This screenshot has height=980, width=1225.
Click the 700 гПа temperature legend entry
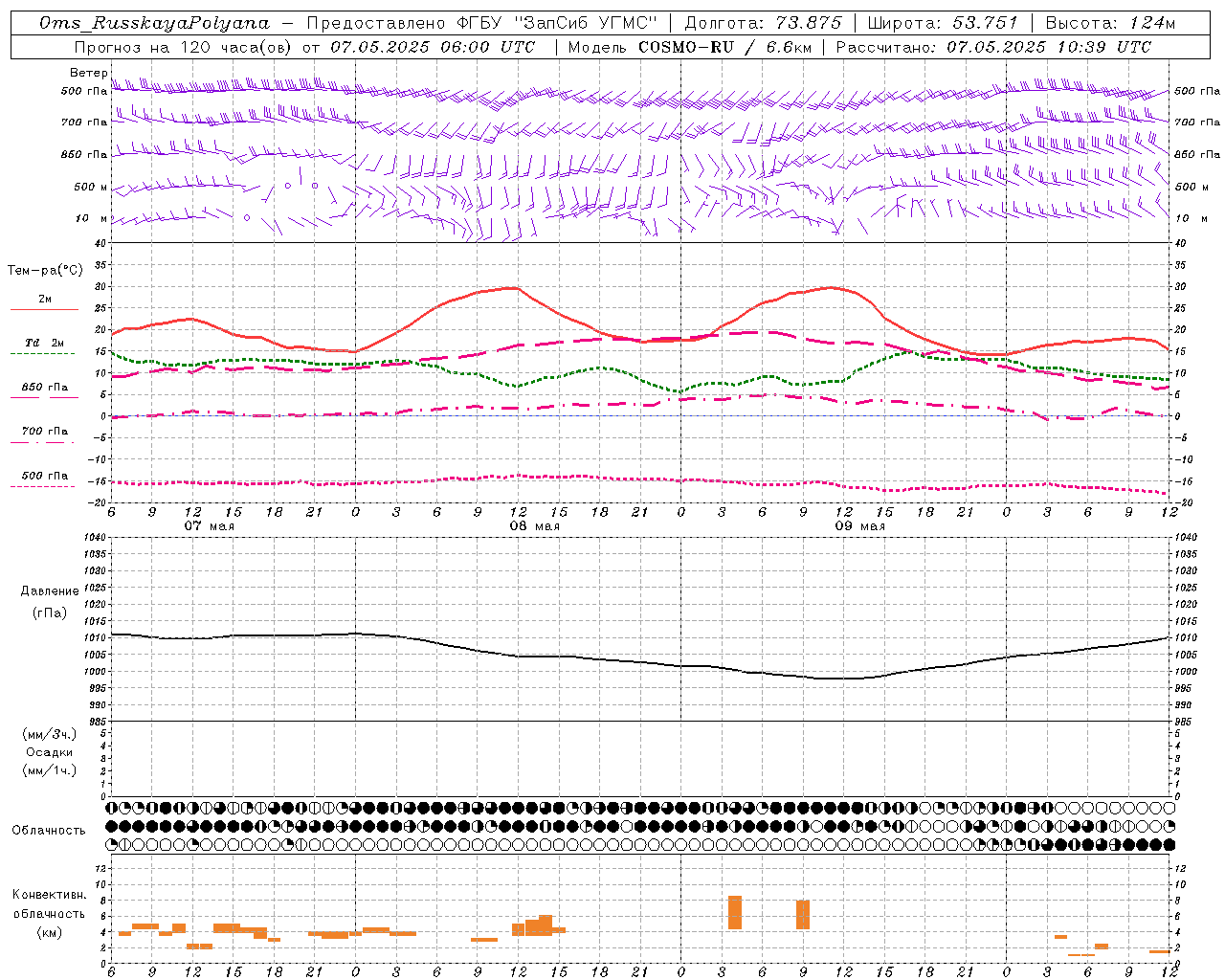(x=44, y=432)
